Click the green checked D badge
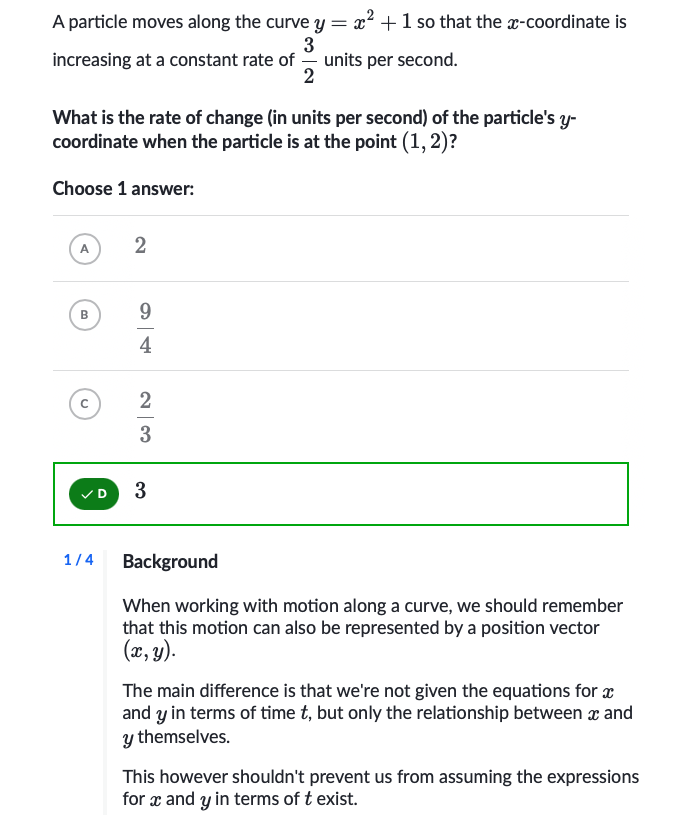The width and height of the screenshot is (700, 815). point(93,492)
